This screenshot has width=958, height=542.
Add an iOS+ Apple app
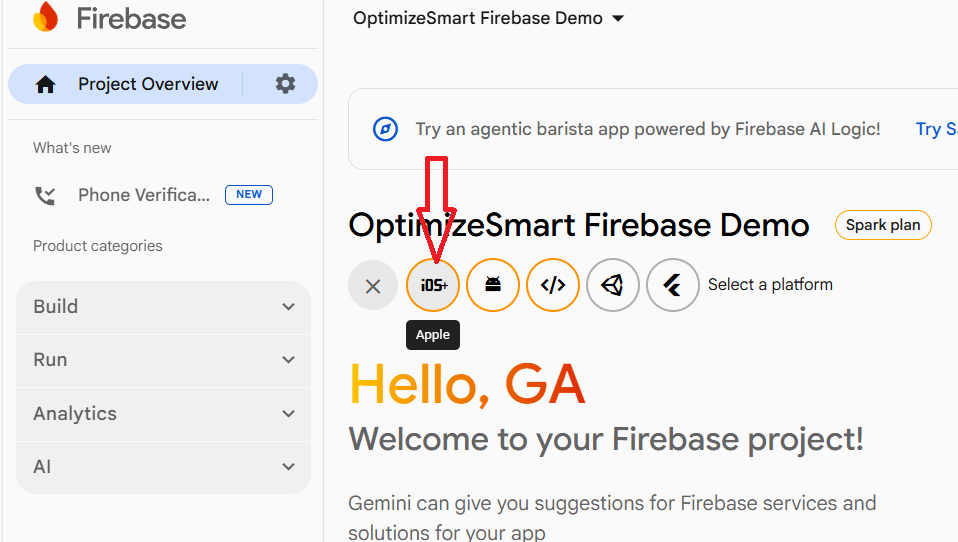[433, 285]
